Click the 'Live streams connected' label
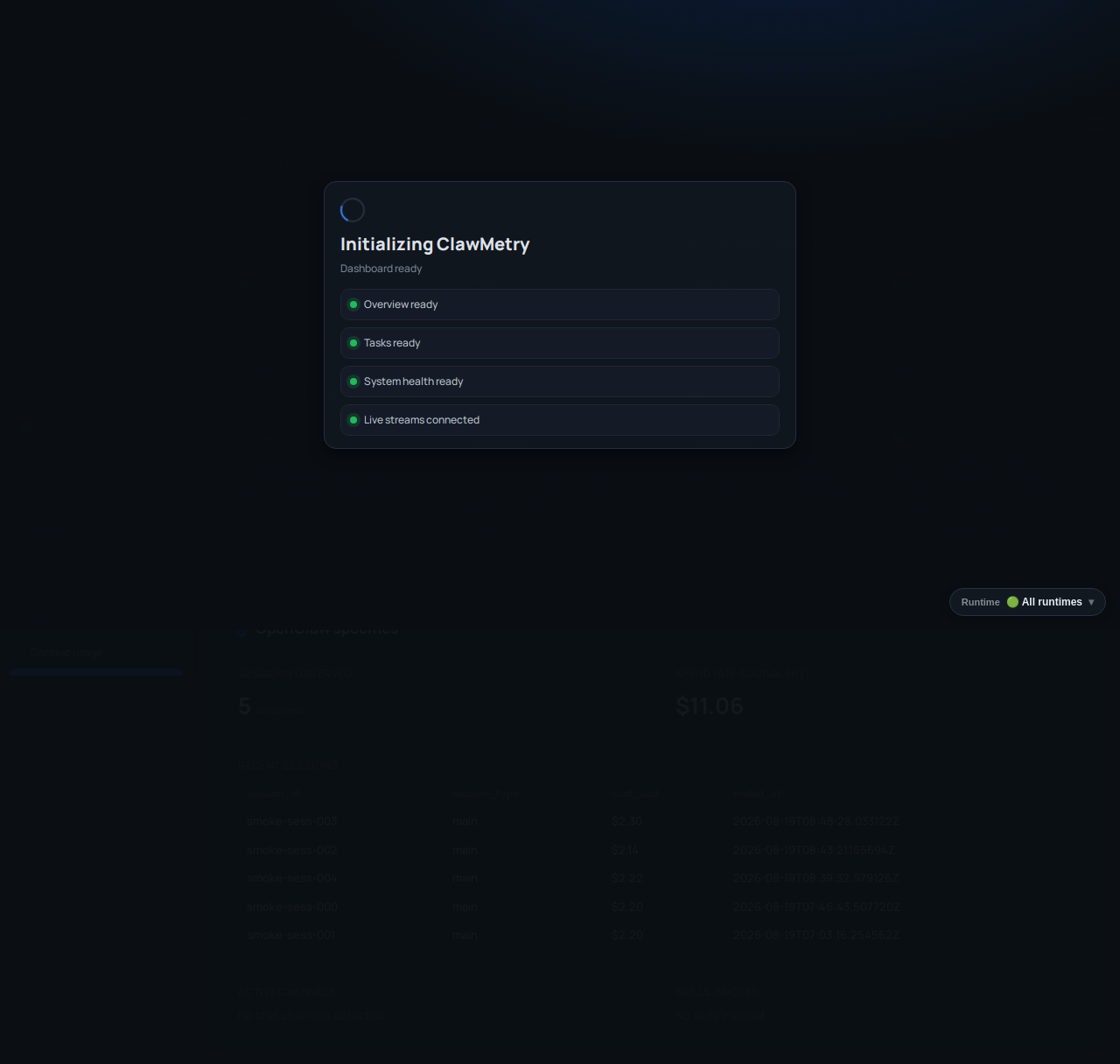The height and width of the screenshot is (1064, 1120). click(x=422, y=420)
